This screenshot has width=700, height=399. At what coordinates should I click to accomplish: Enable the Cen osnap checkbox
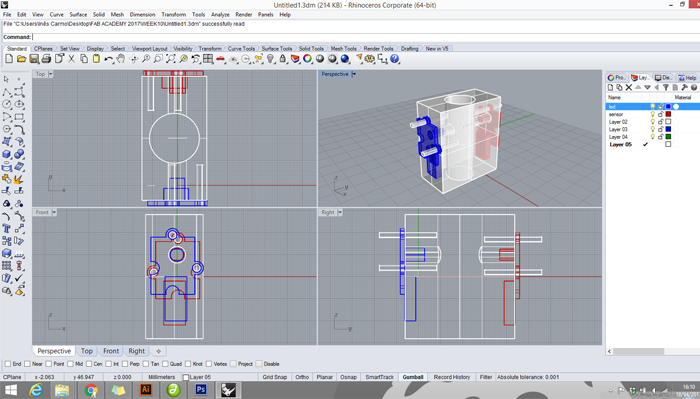[89, 364]
